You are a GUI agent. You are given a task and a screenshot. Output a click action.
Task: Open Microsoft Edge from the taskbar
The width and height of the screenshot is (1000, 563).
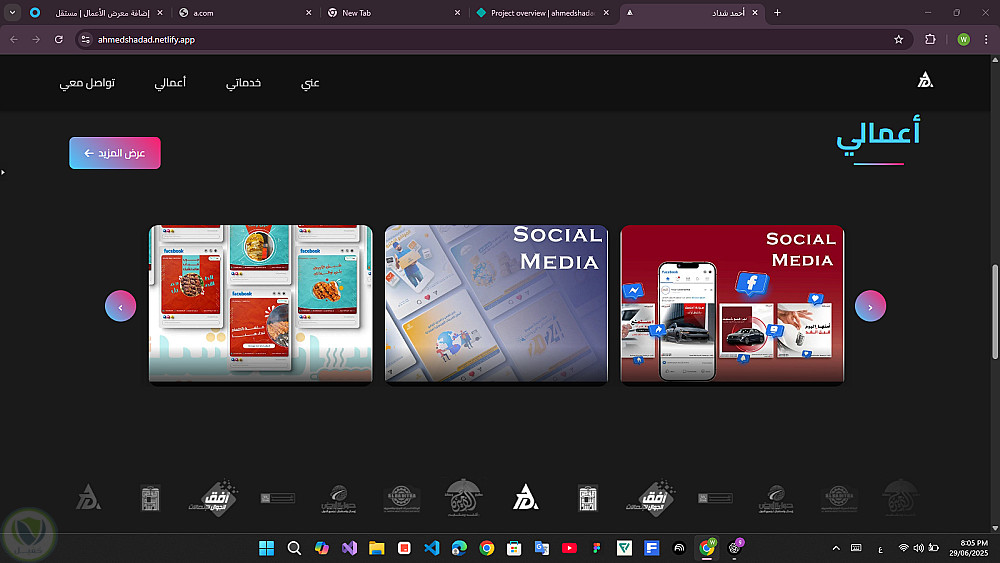click(x=459, y=548)
